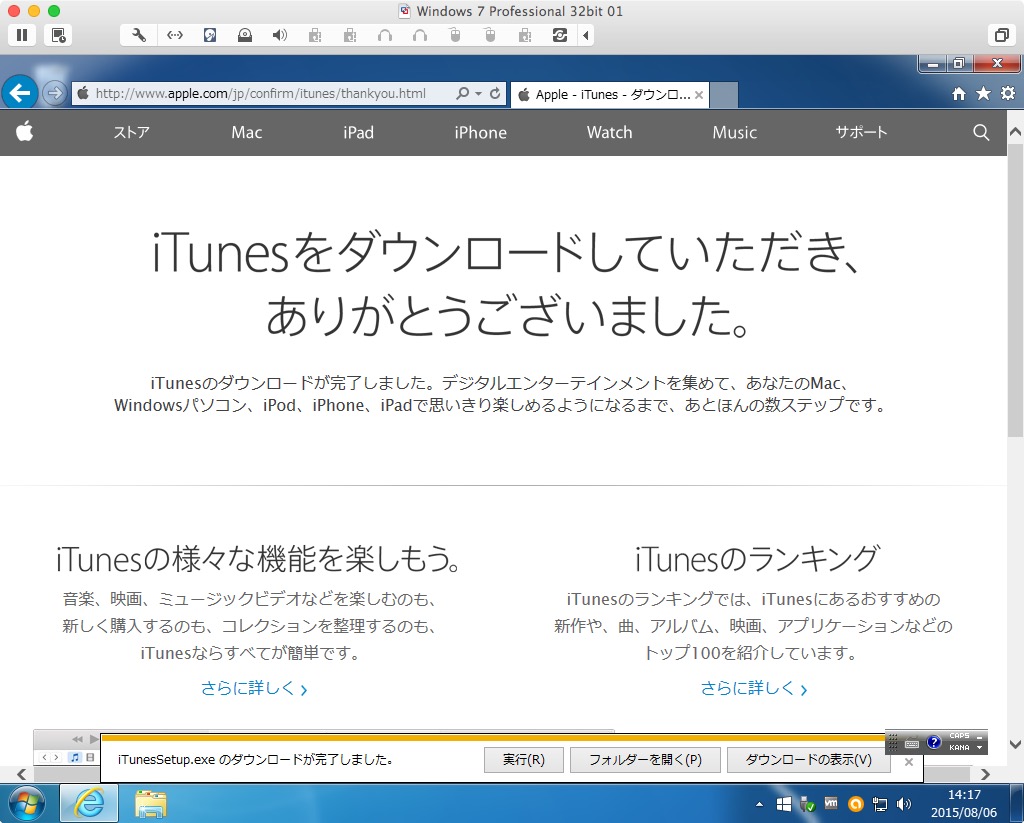Screen dimensions: 1024x823
Task: Click the network adapter icon in VMware toolbar
Action: [174, 35]
